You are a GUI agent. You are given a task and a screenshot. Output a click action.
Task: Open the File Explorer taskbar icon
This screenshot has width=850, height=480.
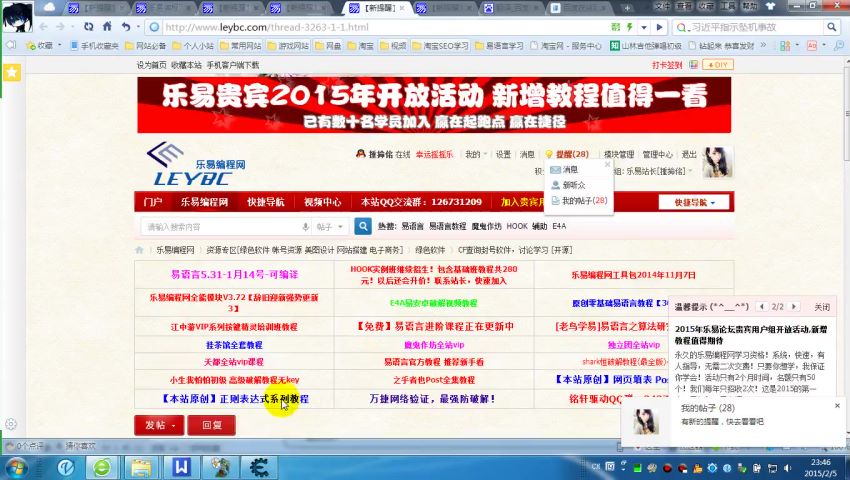141,467
